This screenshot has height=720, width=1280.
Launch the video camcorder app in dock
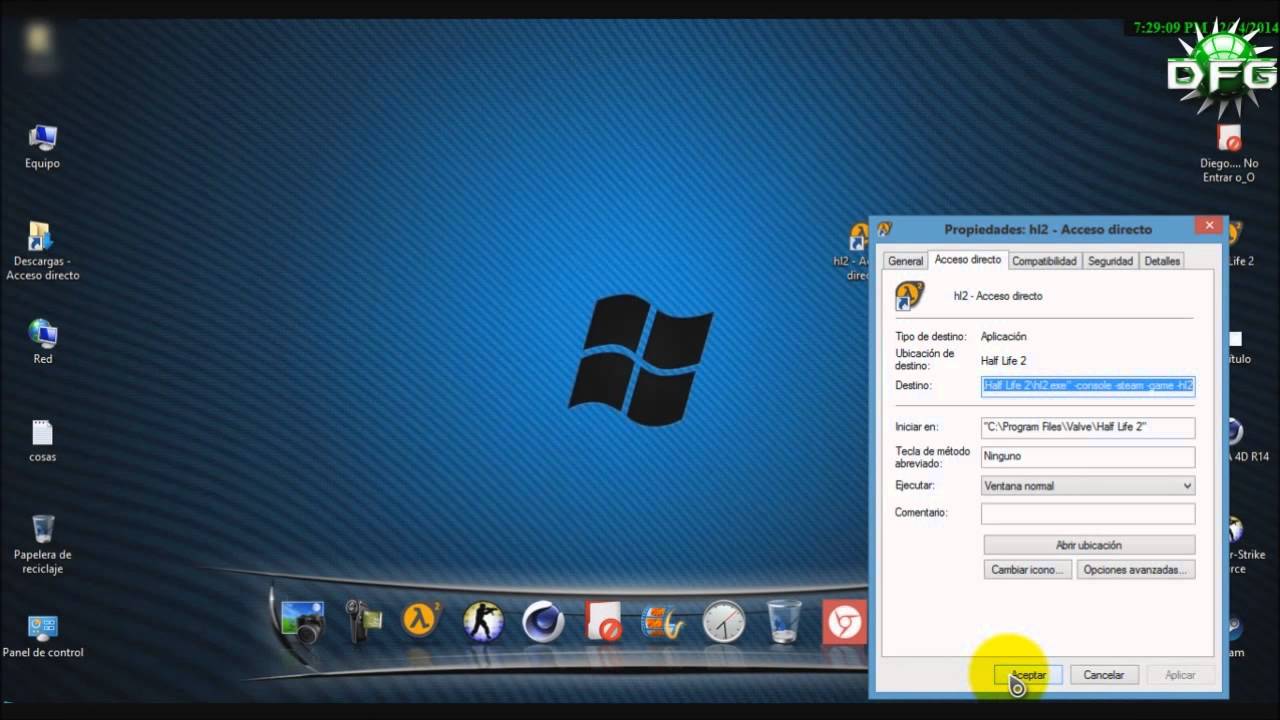(364, 621)
